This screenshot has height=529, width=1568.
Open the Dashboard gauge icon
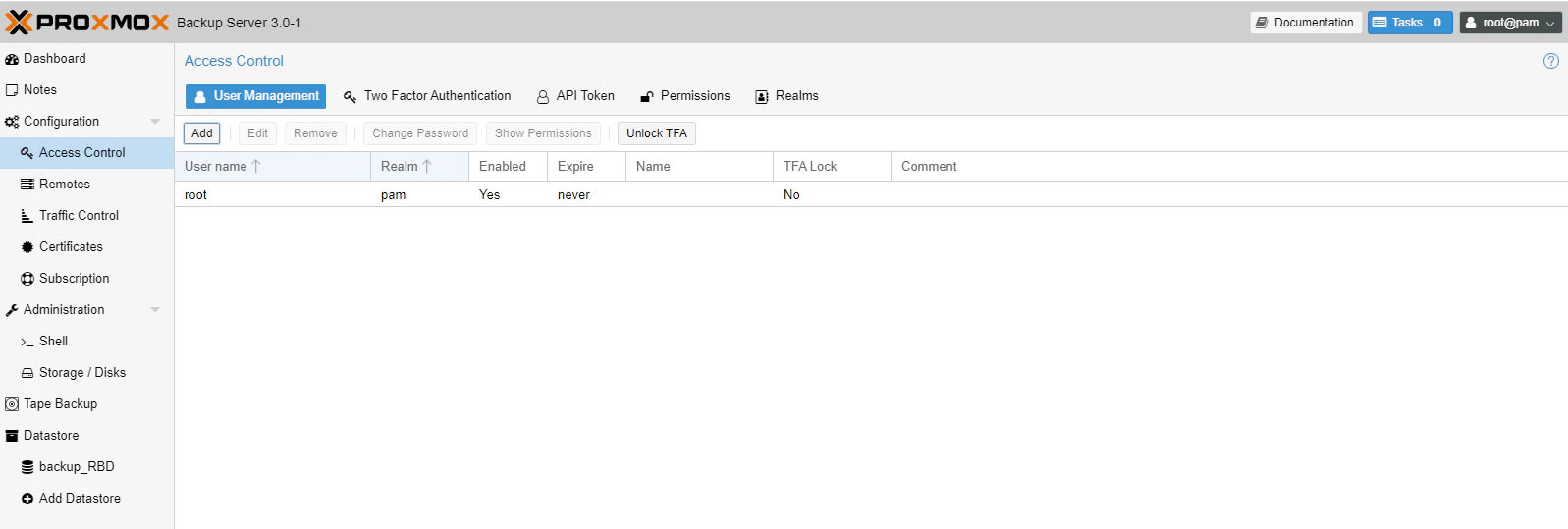(x=12, y=59)
